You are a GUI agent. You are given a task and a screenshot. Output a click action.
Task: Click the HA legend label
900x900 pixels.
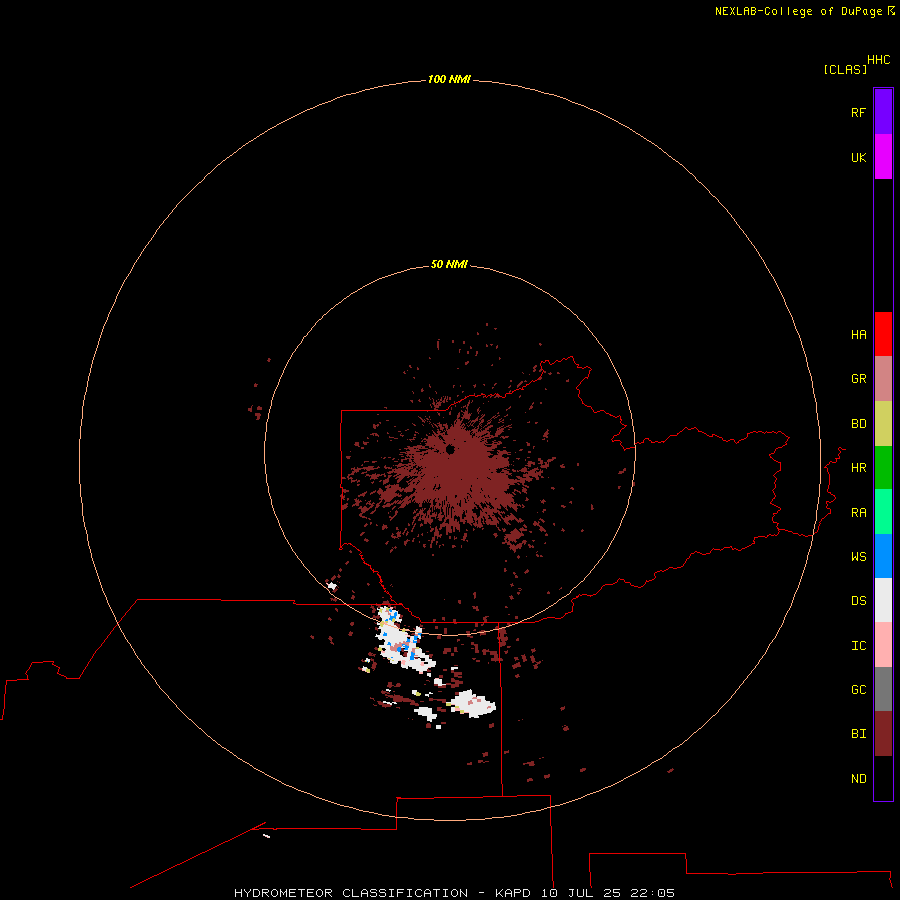click(858, 334)
